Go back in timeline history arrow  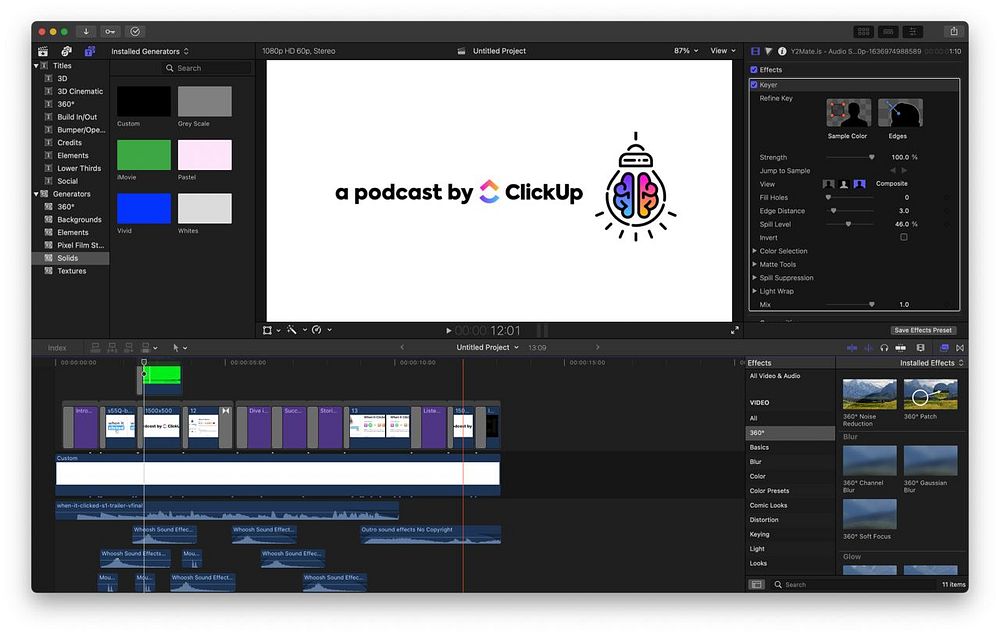point(402,348)
